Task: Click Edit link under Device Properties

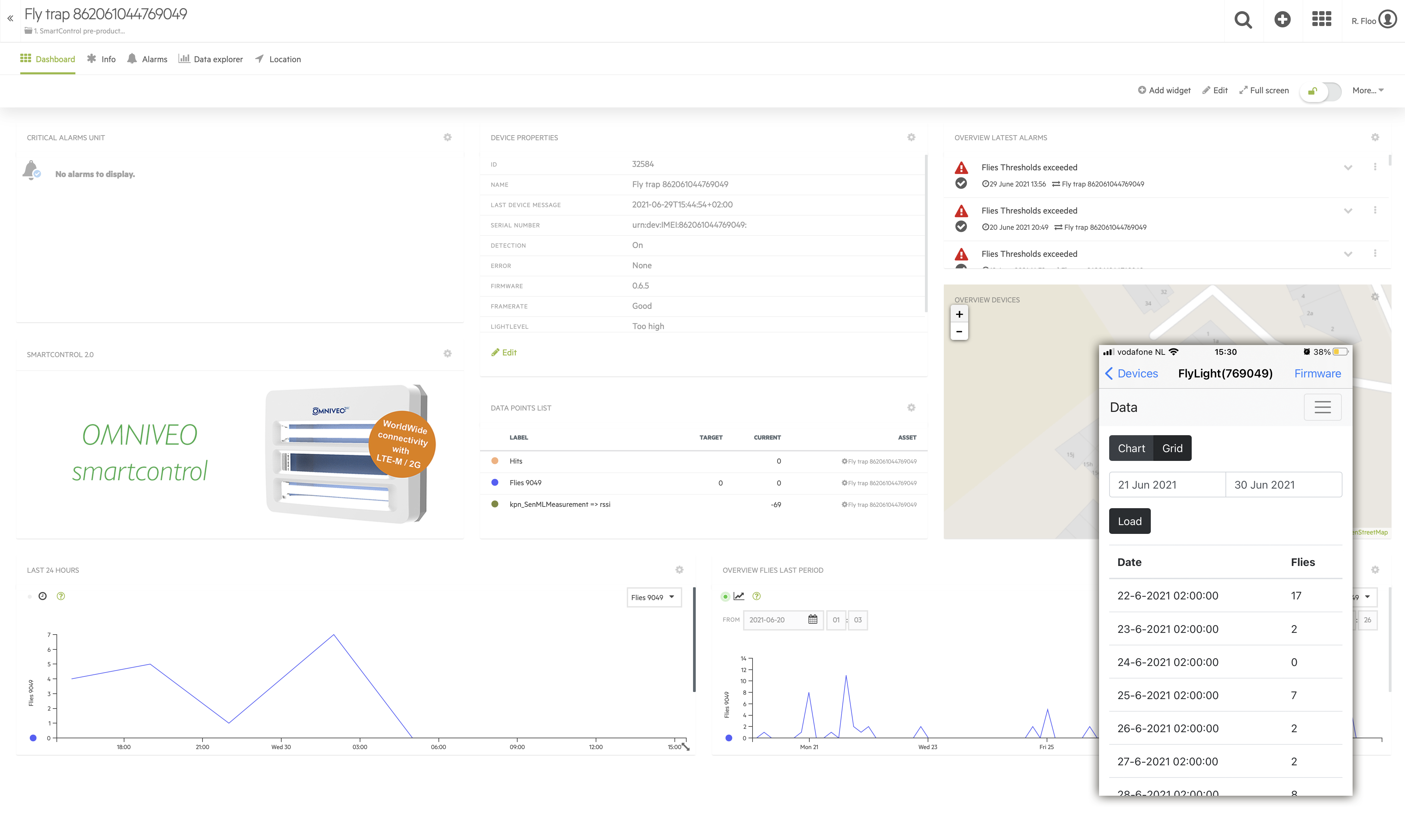Action: pos(503,352)
